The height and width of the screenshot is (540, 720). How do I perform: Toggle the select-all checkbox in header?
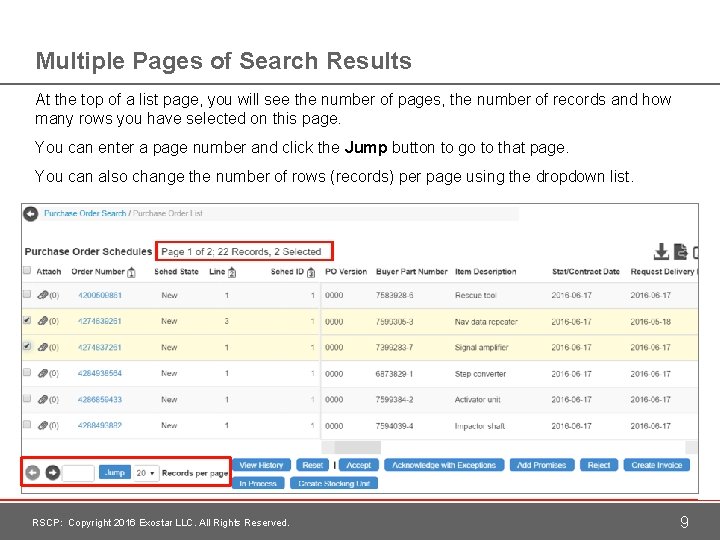pyautogui.click(x=27, y=270)
